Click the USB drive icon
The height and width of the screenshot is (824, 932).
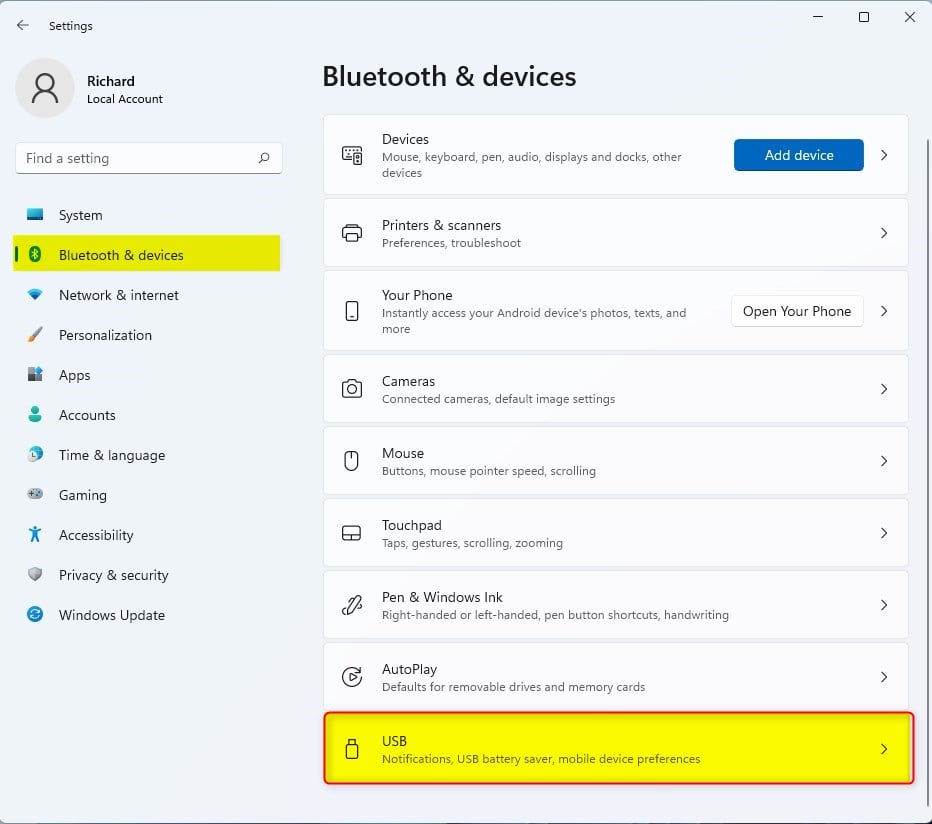351,749
